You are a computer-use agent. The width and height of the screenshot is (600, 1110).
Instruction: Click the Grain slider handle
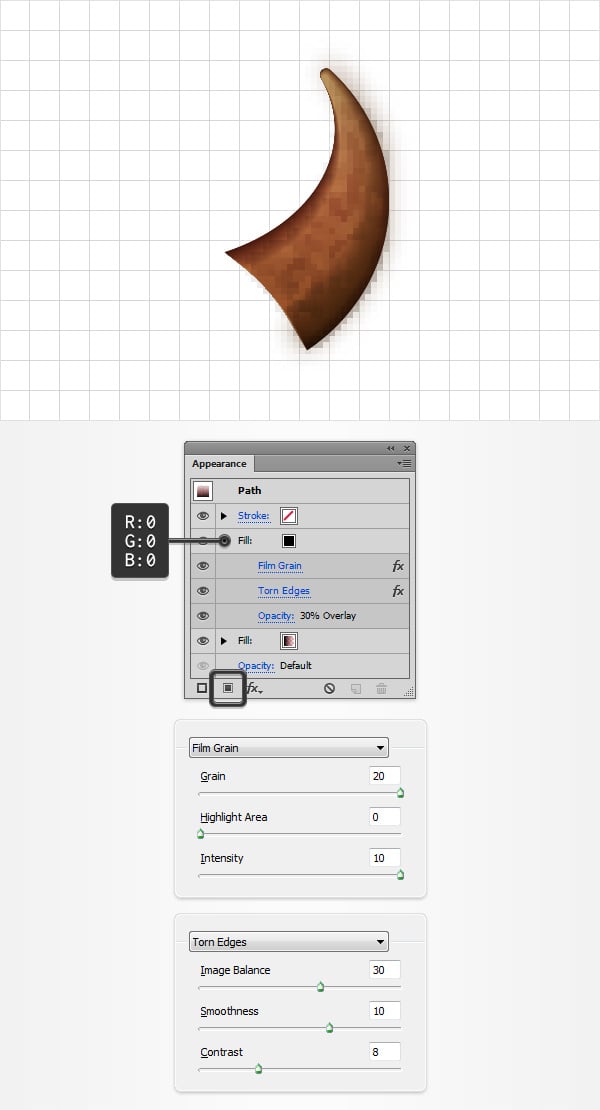[x=400, y=794]
